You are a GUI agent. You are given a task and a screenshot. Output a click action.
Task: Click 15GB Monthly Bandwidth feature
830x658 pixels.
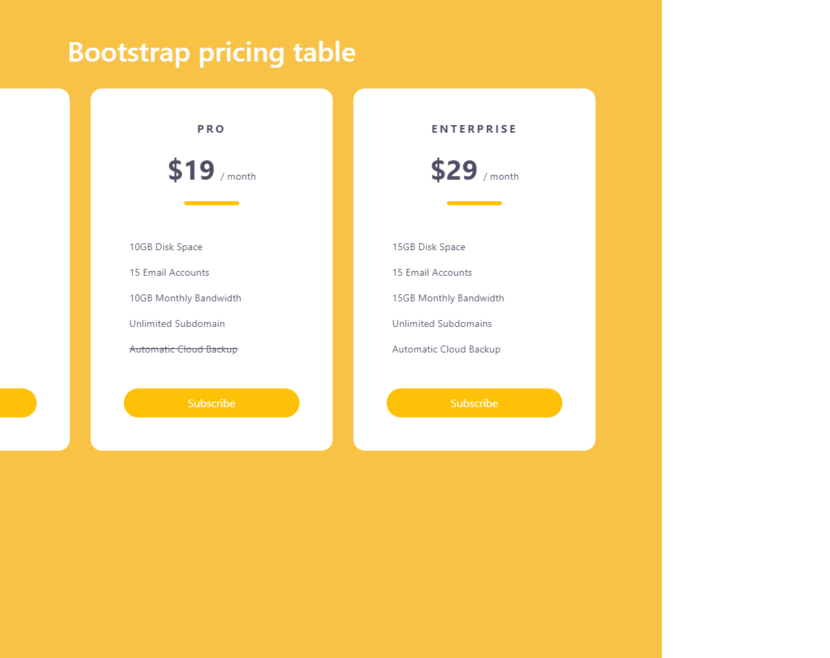pyautogui.click(x=448, y=298)
